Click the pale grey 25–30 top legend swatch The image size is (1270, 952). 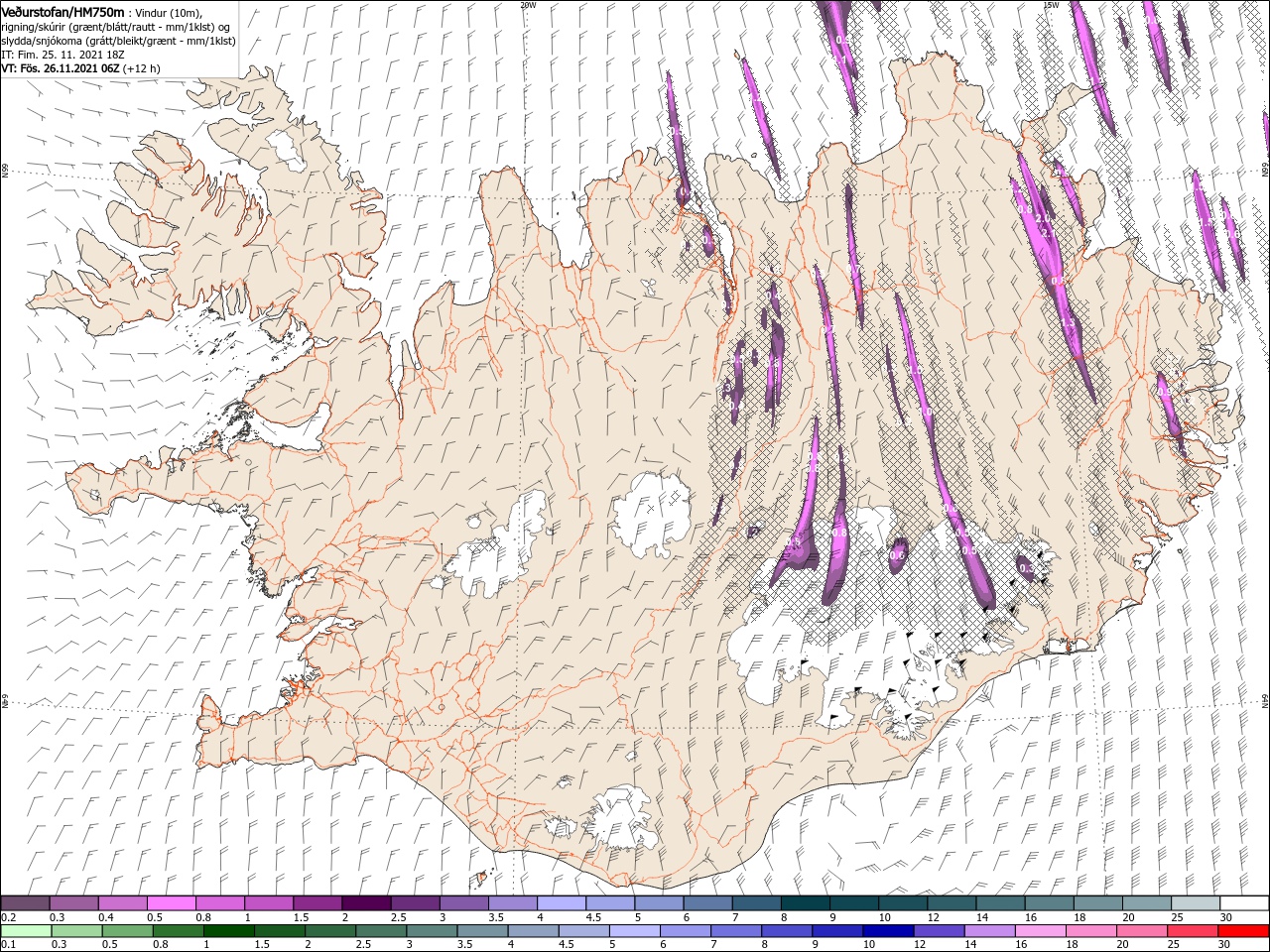[x=1196, y=903]
